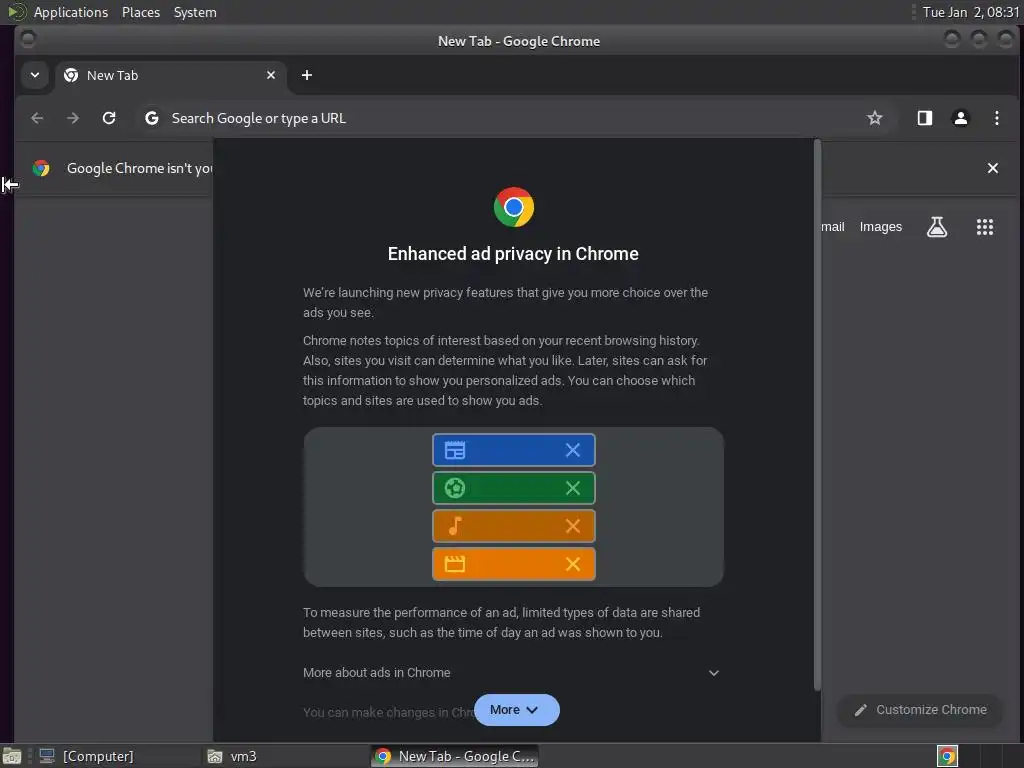This screenshot has width=1024, height=768.
Task: Remove the green soccer topic chip
Action: click(573, 488)
